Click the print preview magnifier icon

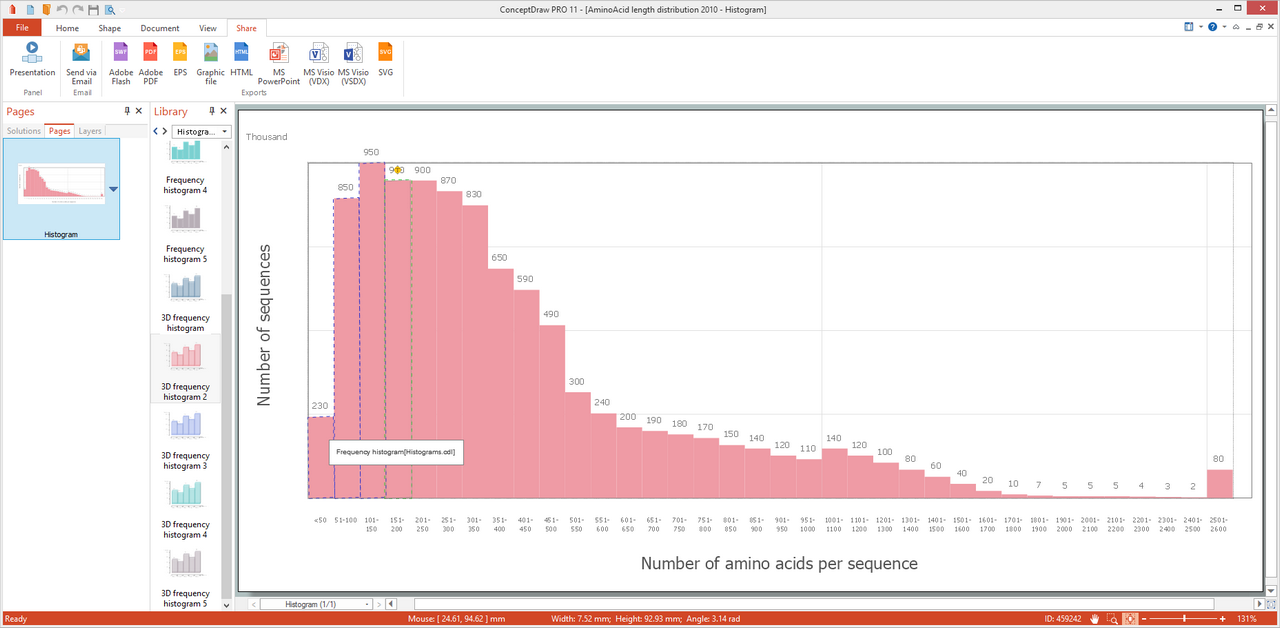(x=110, y=9)
